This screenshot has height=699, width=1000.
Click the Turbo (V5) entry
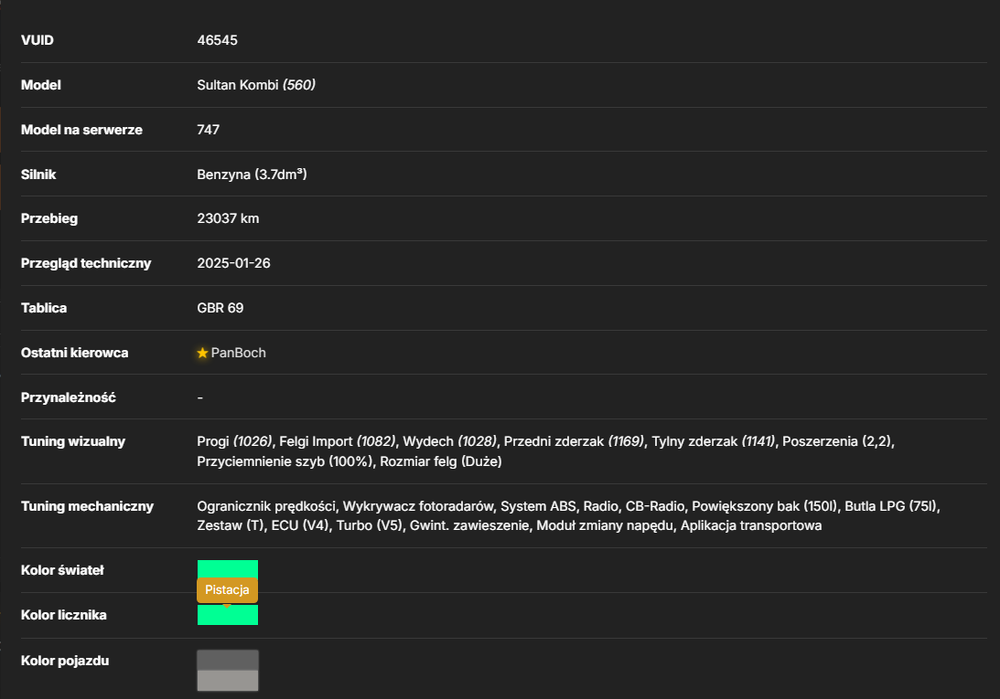click(x=370, y=526)
